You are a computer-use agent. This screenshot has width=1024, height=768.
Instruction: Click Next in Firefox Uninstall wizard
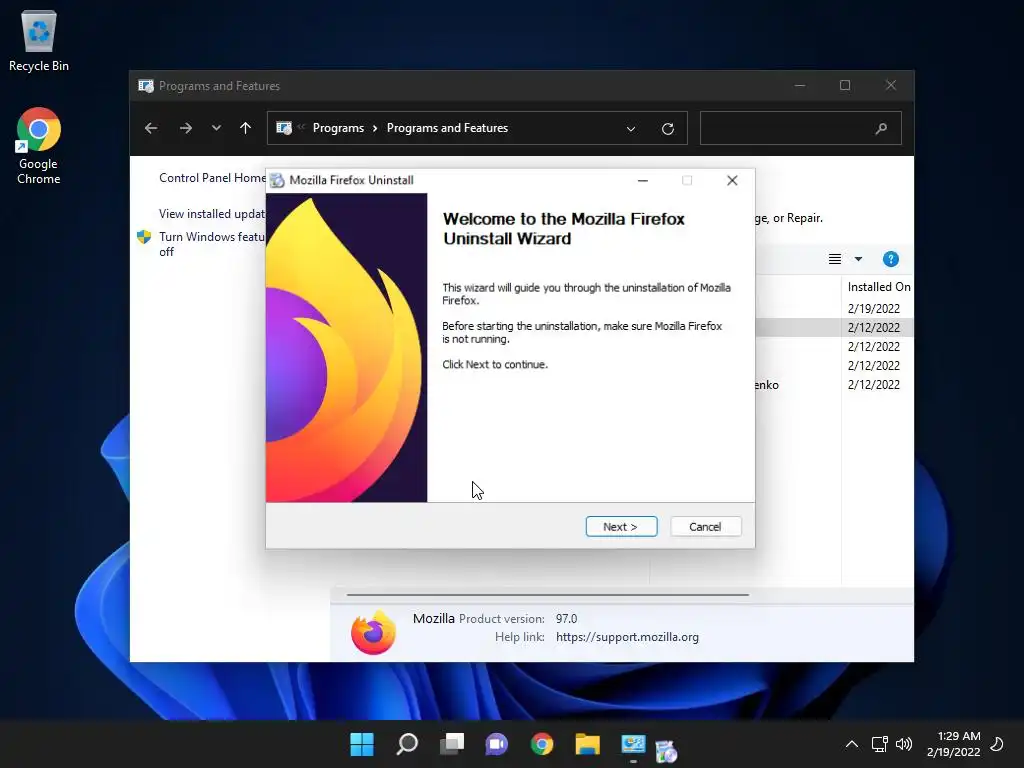tap(621, 526)
